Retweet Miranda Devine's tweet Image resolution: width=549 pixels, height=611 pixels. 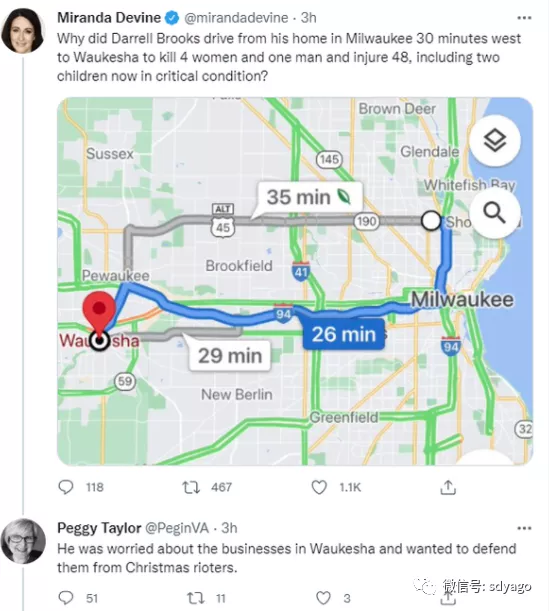[x=191, y=487]
